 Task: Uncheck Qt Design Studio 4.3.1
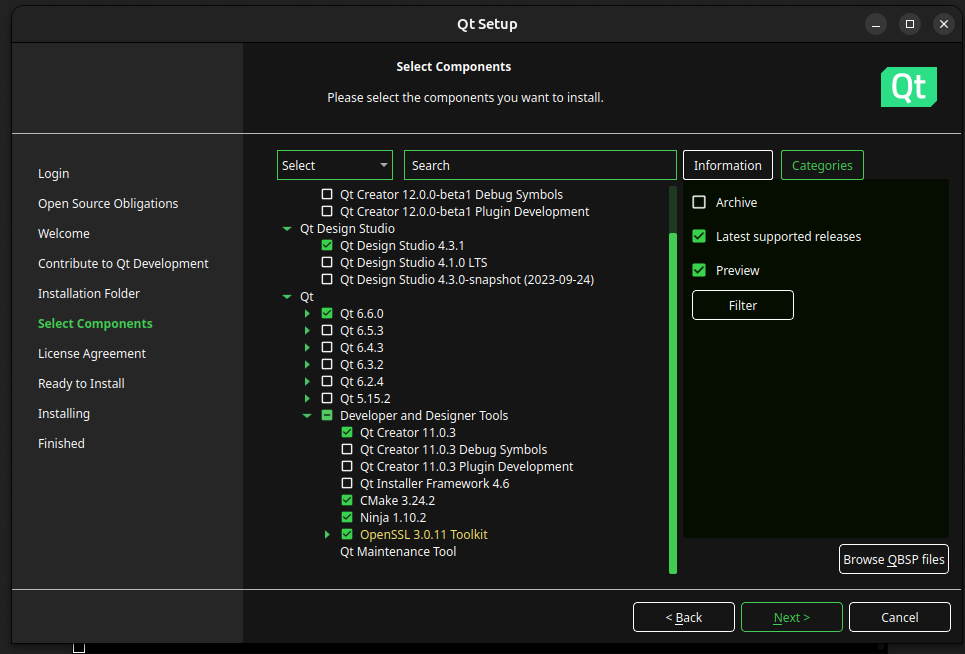[327, 246]
